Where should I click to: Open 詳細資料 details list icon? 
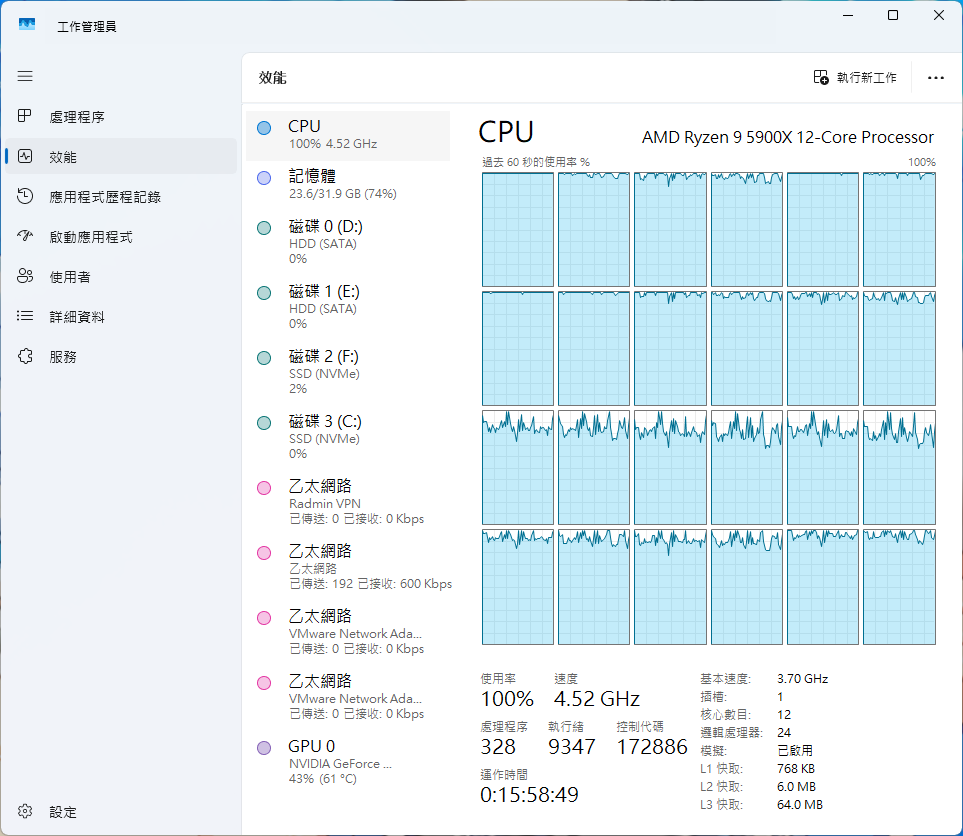tap(25, 317)
